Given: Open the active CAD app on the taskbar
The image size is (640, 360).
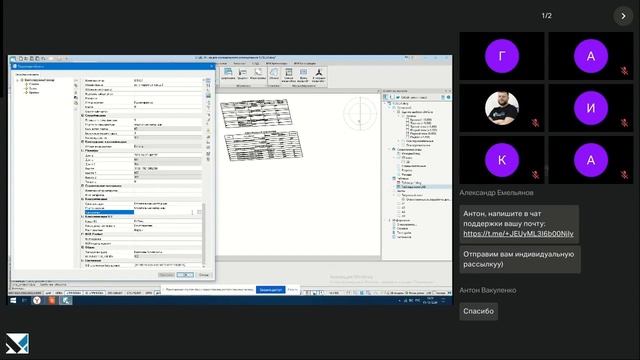Looking at the screenshot, I should click(x=66, y=300).
